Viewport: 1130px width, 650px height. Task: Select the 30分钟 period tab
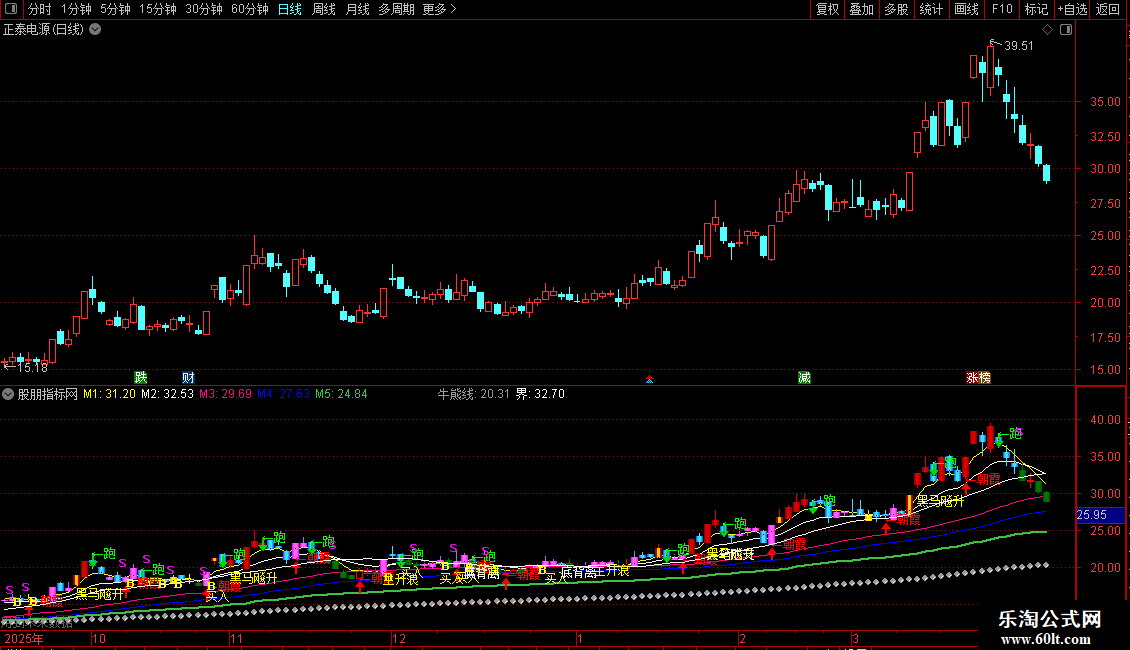pyautogui.click(x=204, y=9)
